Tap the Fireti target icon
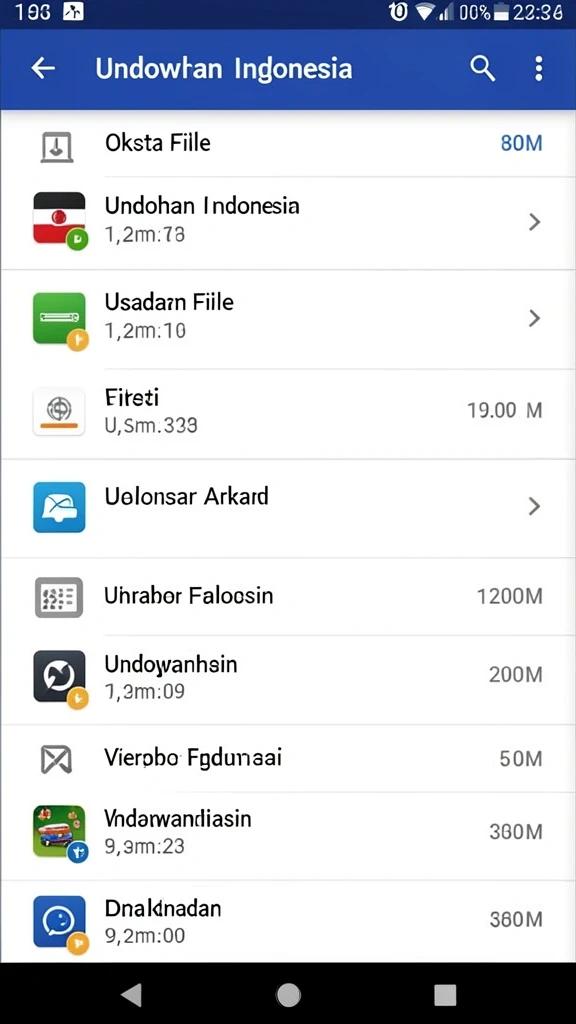 point(59,411)
